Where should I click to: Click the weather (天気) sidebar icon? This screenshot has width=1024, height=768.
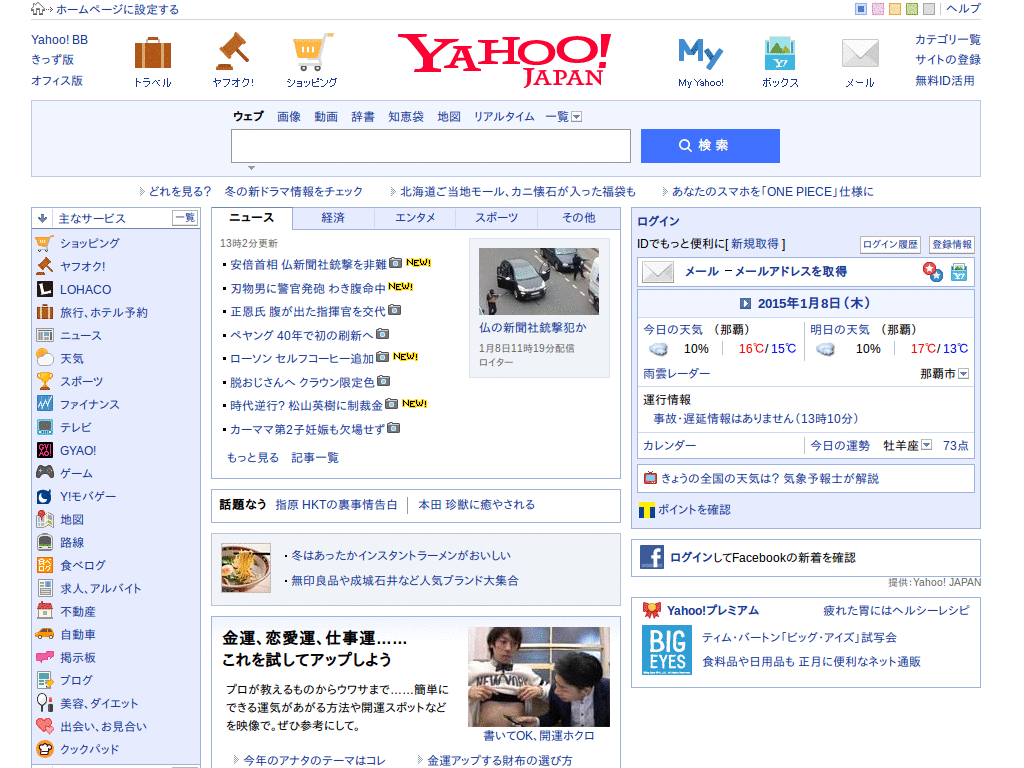[x=44, y=358]
